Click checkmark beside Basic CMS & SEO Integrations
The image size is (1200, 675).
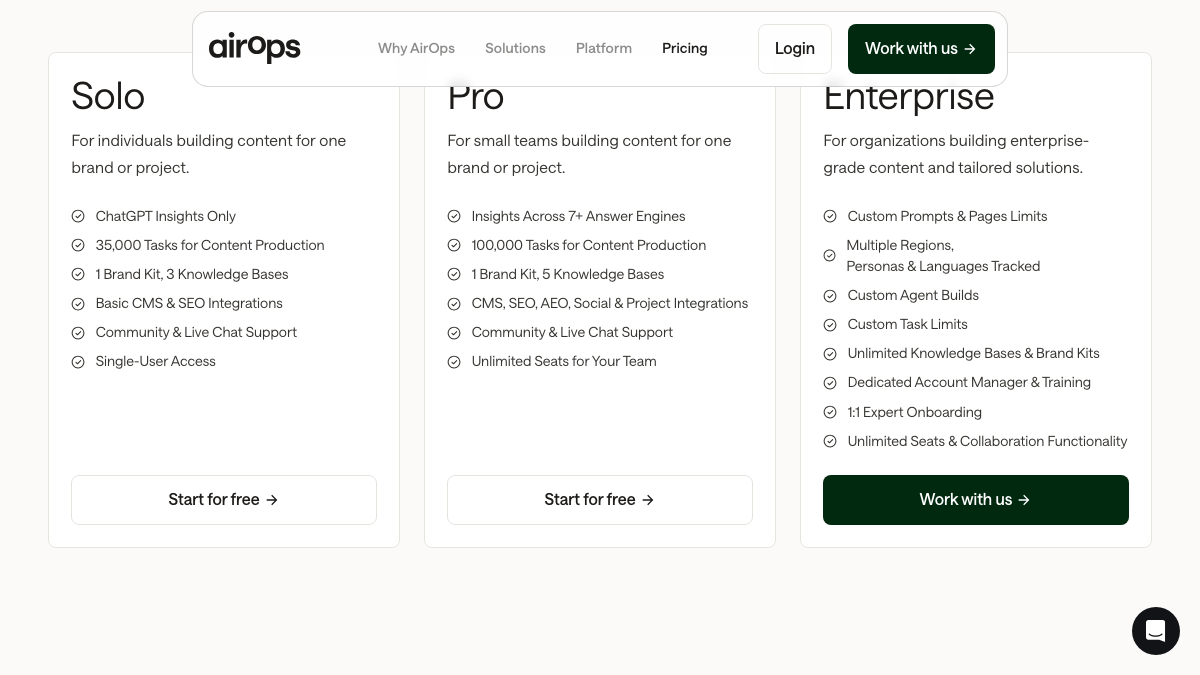click(x=78, y=303)
